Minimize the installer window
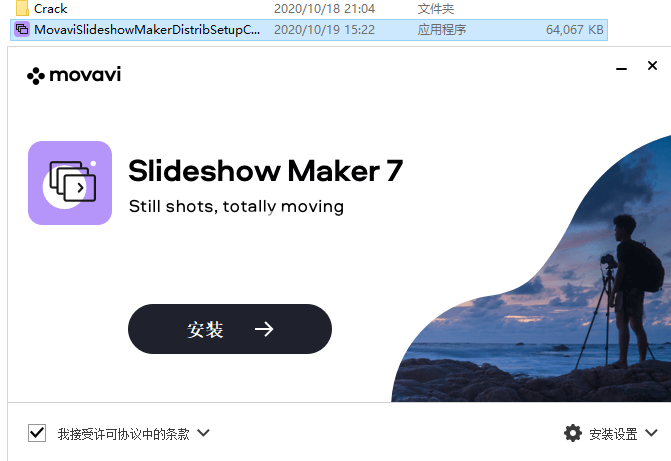The image size is (671, 461). click(x=621, y=68)
